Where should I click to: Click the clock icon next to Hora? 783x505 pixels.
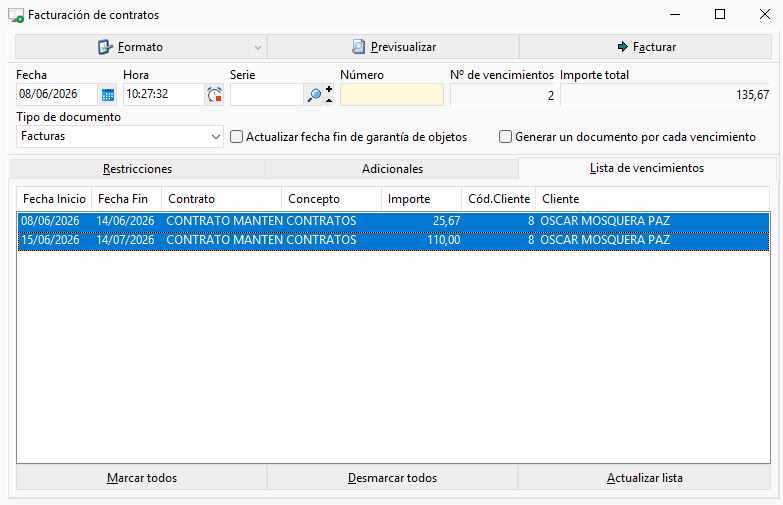tap(214, 95)
